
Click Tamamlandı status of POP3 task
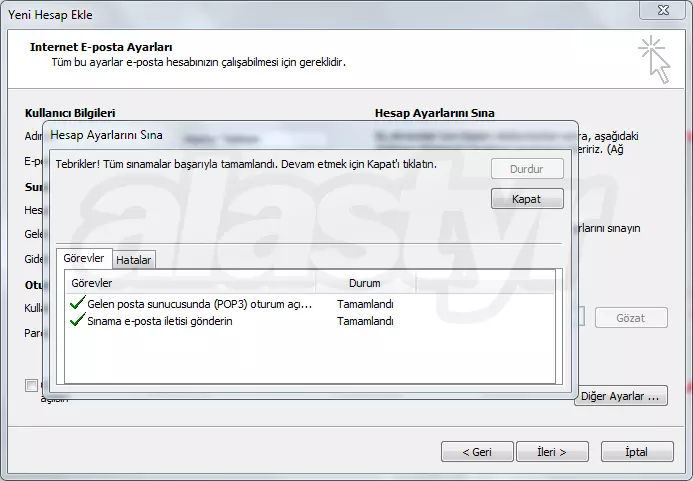[x=365, y=304]
